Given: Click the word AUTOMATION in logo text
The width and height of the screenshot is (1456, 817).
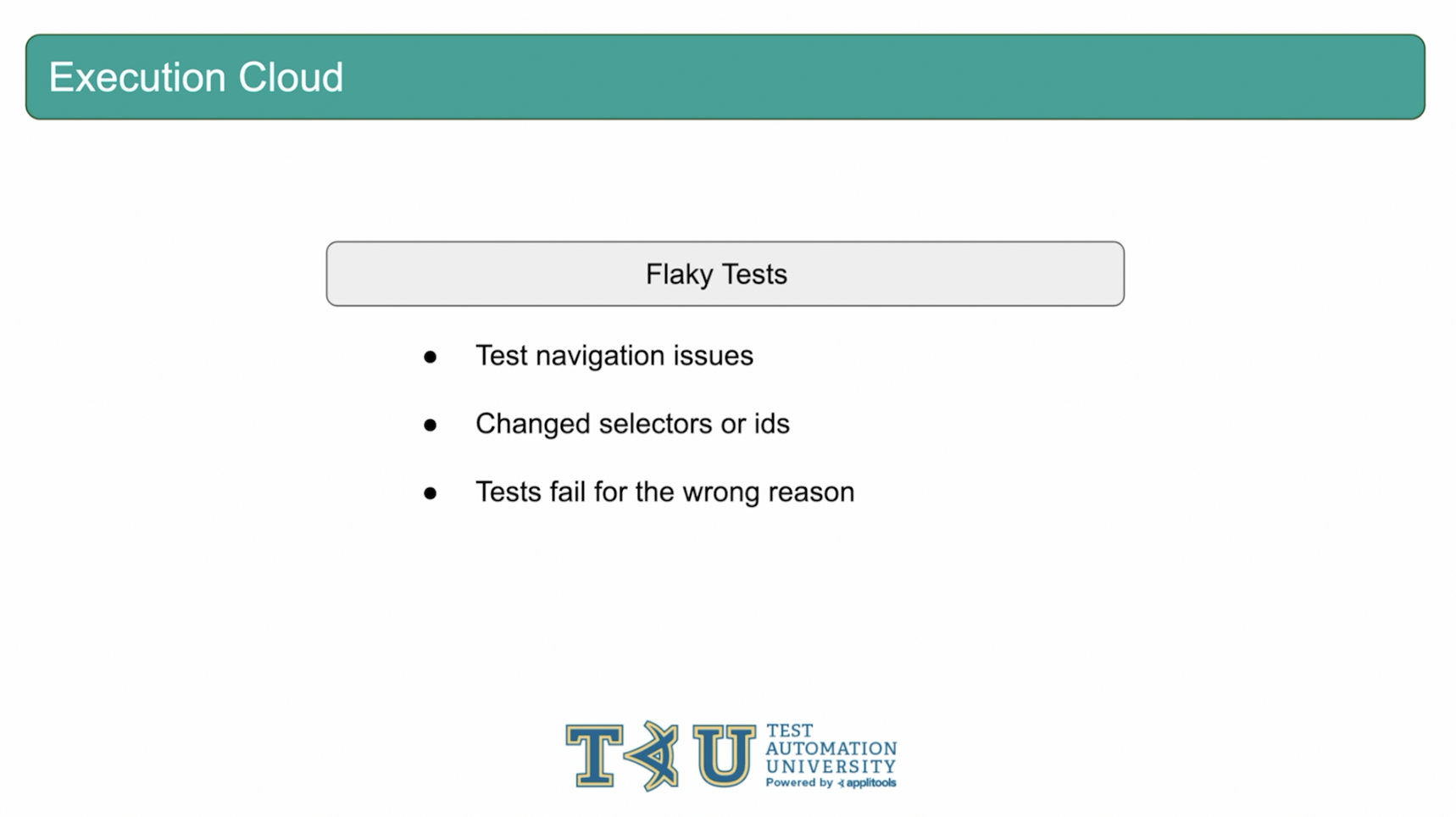Looking at the screenshot, I should tap(831, 748).
